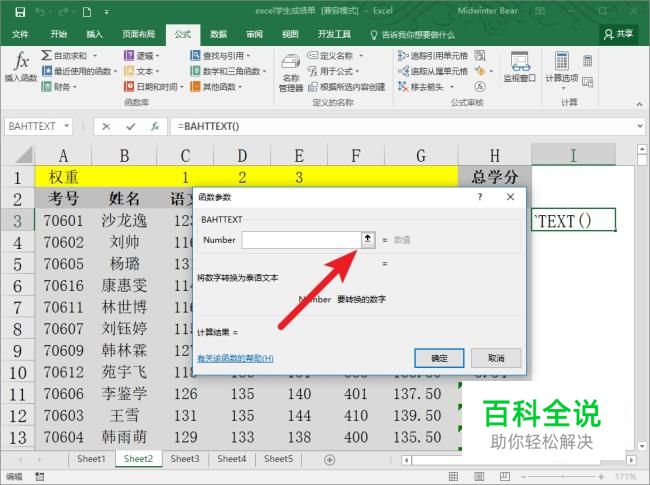This screenshot has height=485, width=650.
Task: Click the Save icon in title bar
Action: [x=20, y=12]
